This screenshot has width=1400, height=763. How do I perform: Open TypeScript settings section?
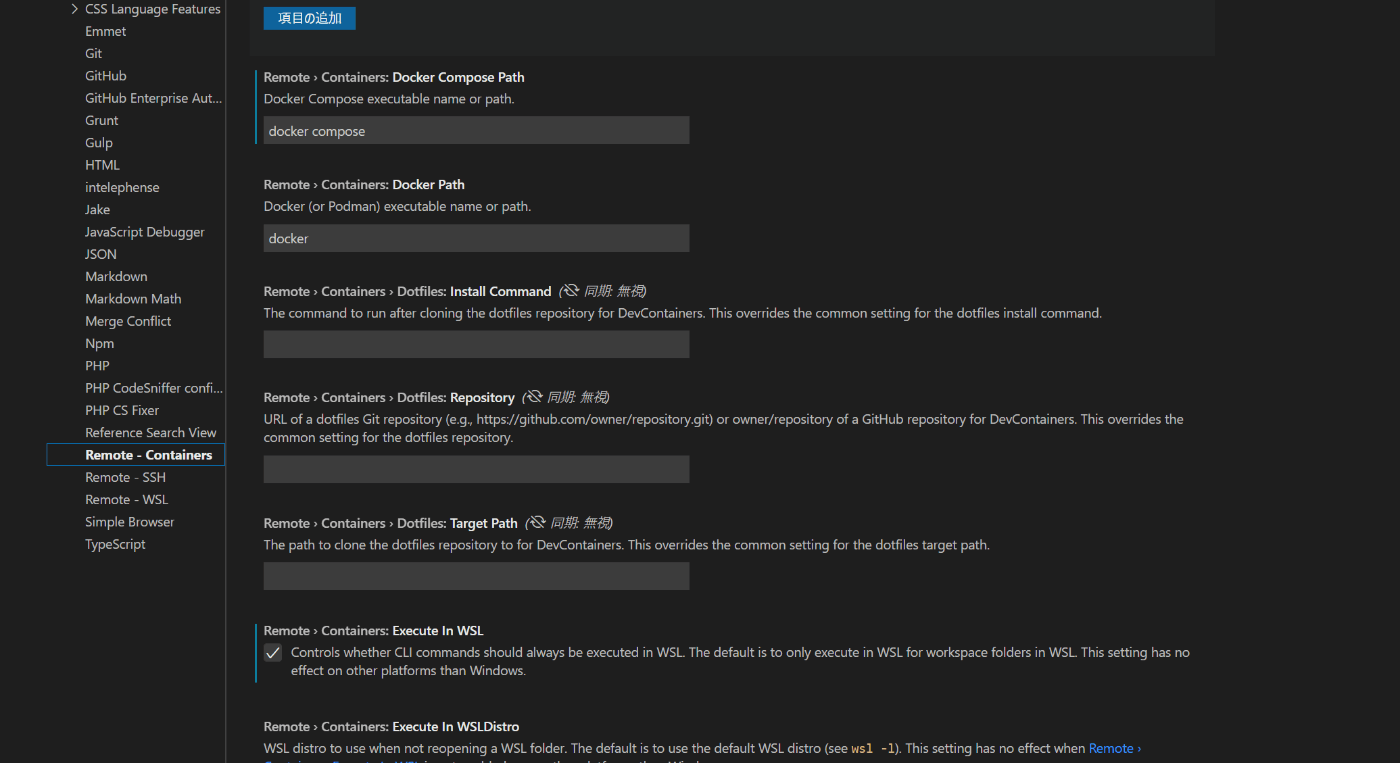115,545
